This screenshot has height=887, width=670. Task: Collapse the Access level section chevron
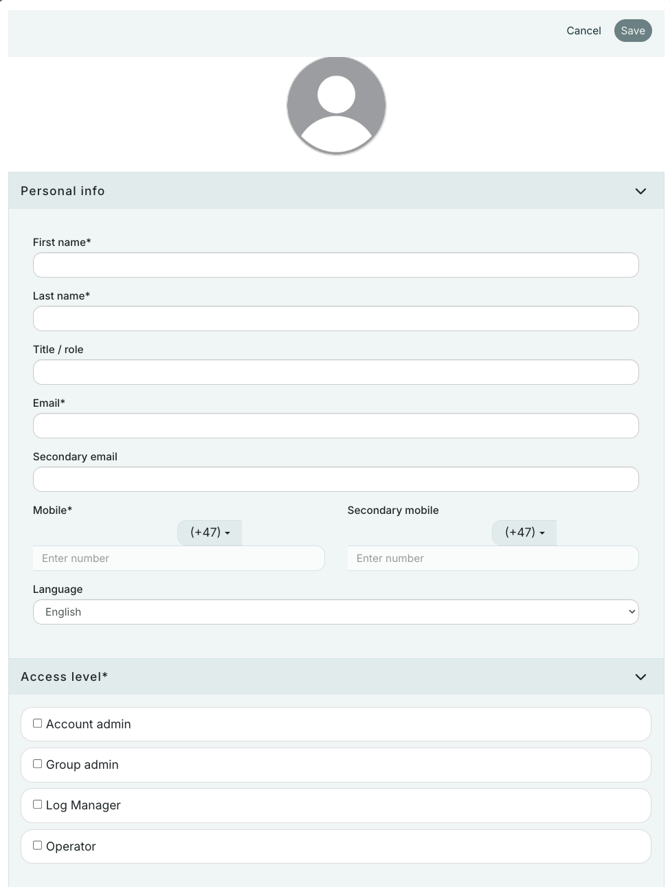[640, 677]
